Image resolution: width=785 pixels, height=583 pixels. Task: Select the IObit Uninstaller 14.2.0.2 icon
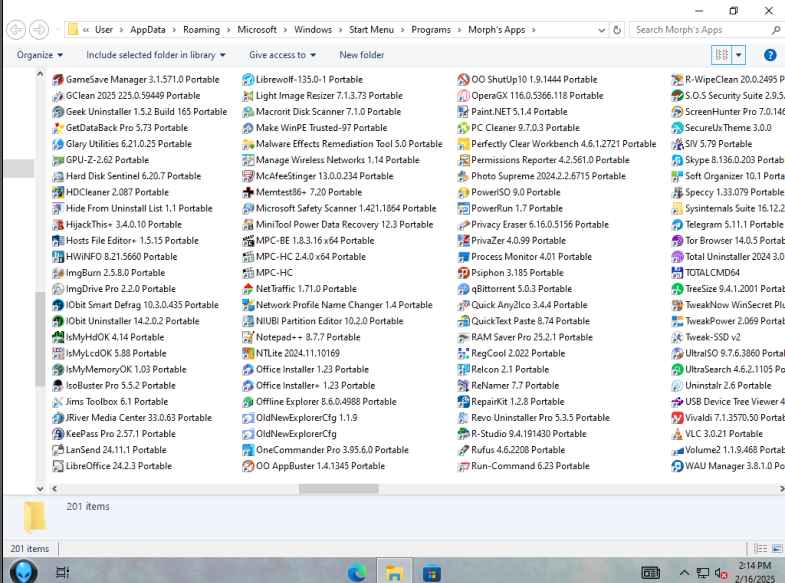58,321
